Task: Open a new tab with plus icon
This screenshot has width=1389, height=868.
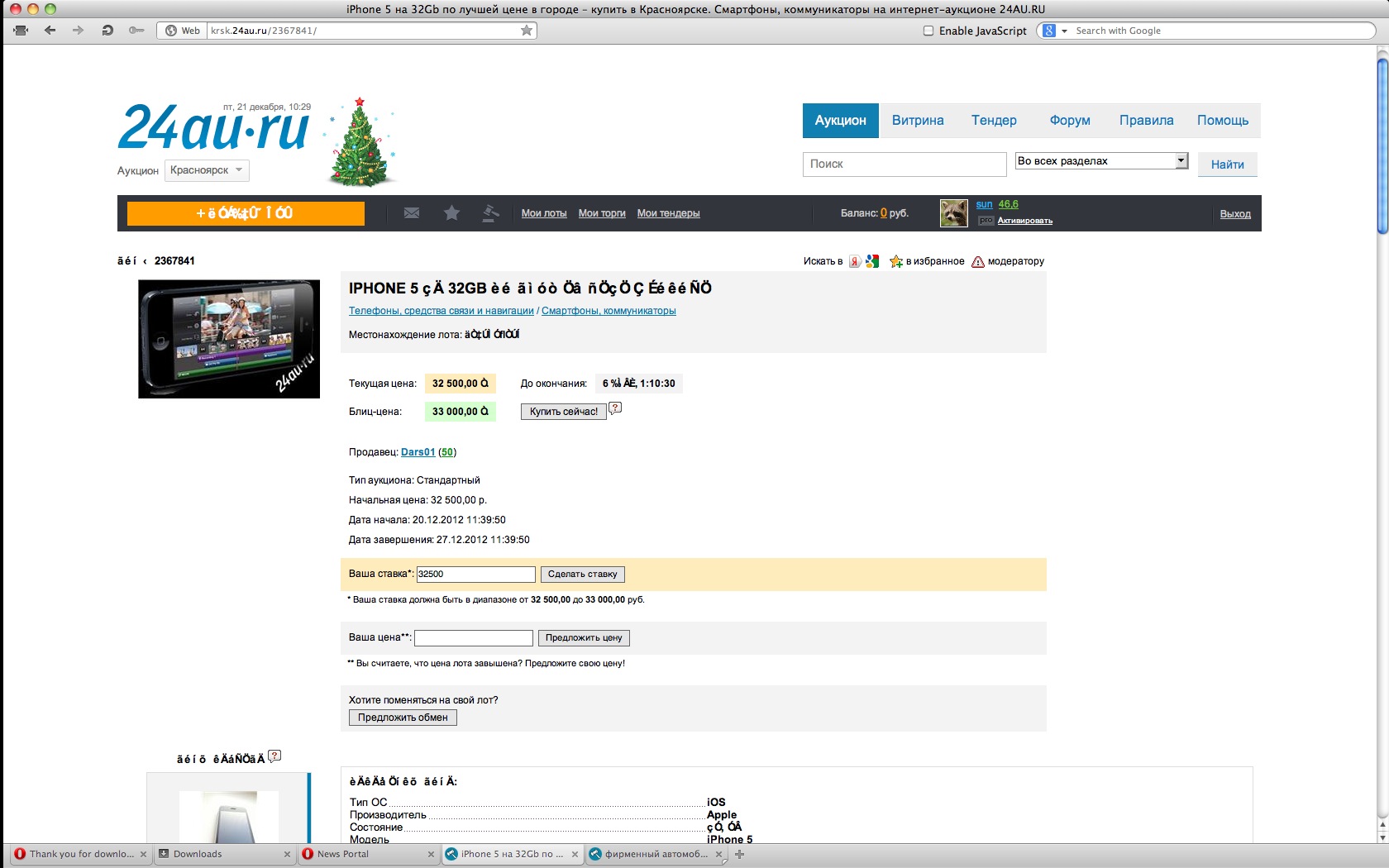Action: tap(740, 854)
